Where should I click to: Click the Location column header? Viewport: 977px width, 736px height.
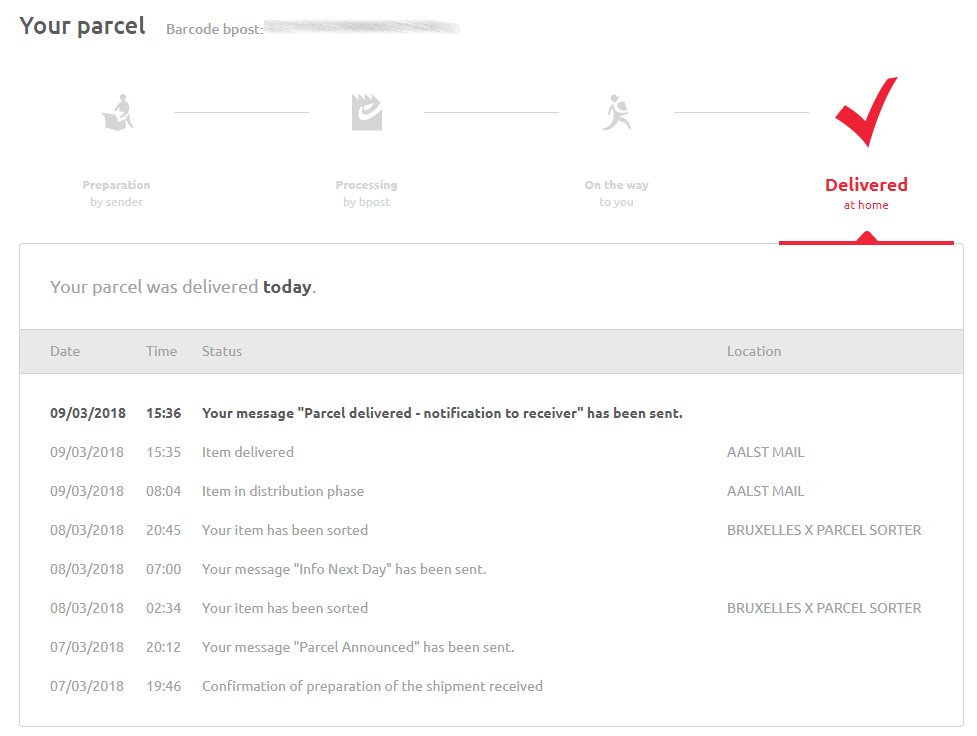(754, 351)
